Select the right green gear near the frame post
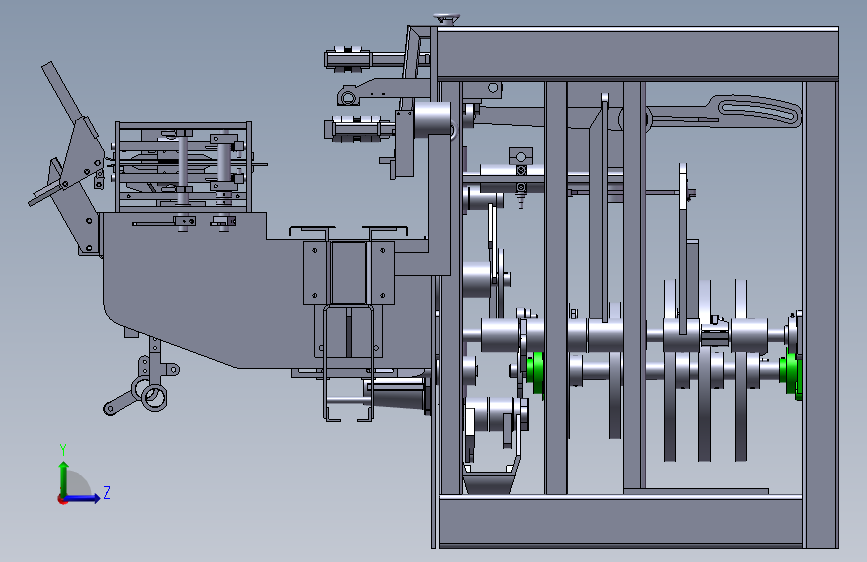The height and width of the screenshot is (562, 867). [x=791, y=373]
